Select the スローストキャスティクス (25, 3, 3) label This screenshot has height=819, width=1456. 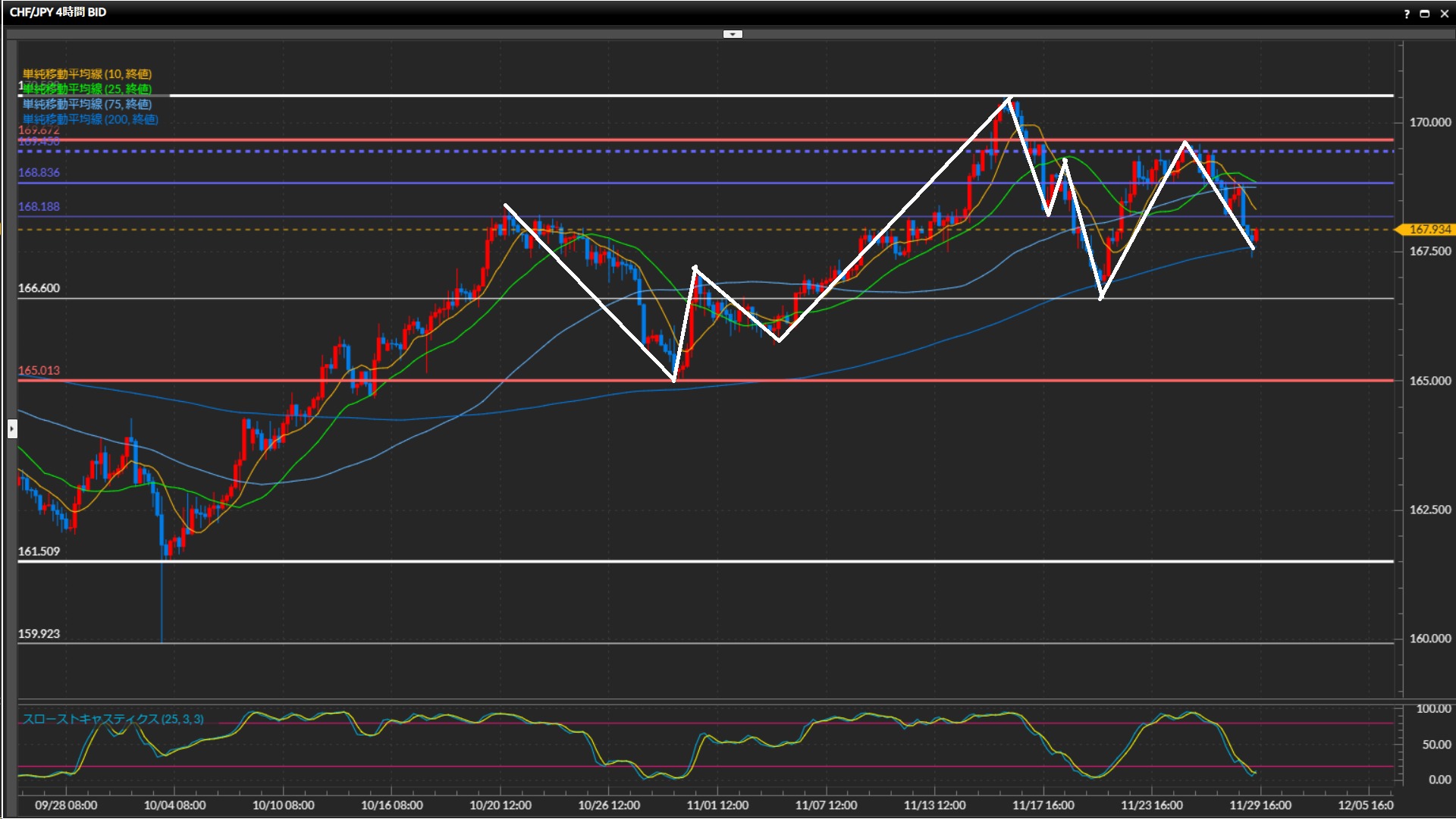[113, 719]
